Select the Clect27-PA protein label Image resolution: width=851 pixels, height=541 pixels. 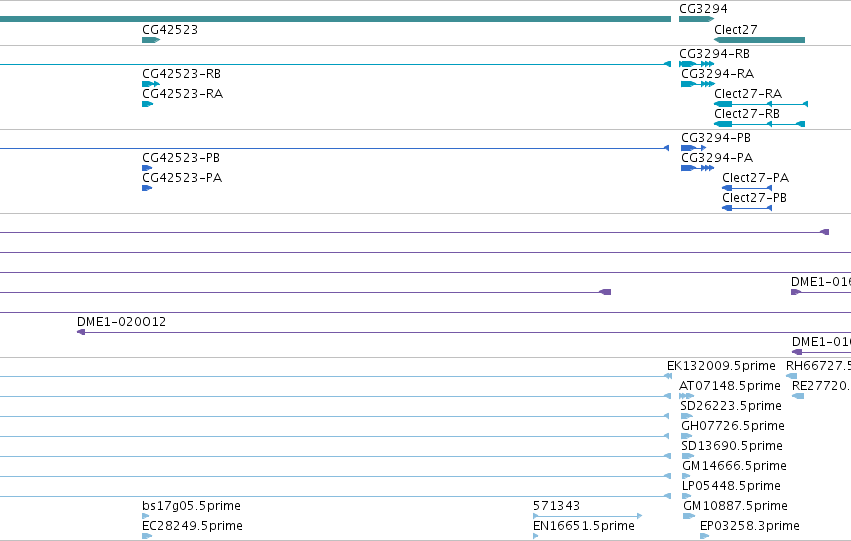pyautogui.click(x=755, y=178)
